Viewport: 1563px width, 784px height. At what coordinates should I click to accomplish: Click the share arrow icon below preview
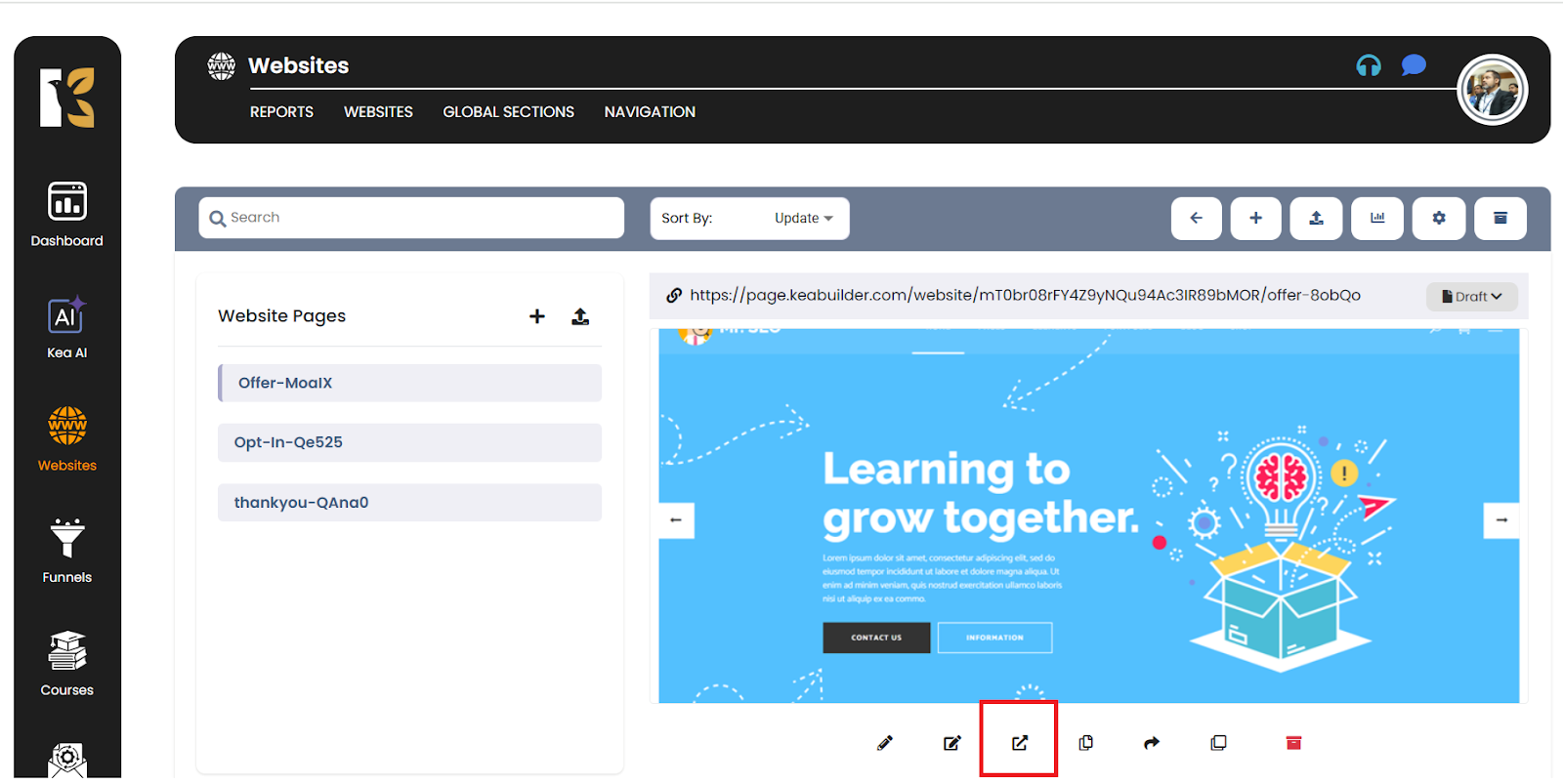[x=1152, y=743]
